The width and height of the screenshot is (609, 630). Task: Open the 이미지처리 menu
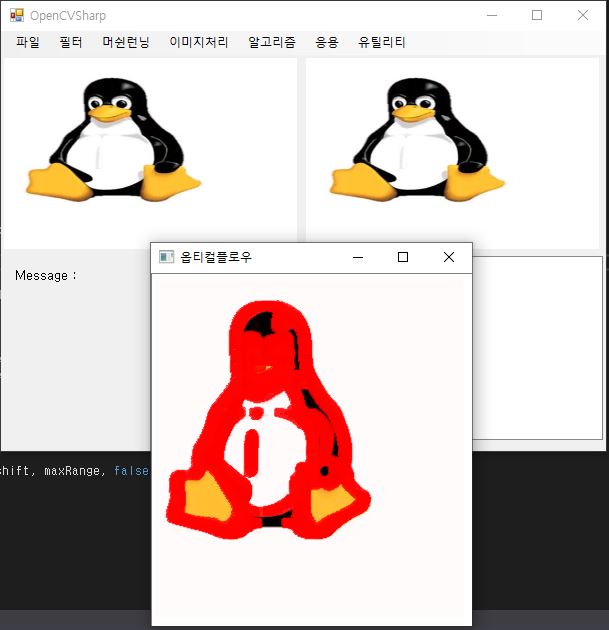click(199, 42)
